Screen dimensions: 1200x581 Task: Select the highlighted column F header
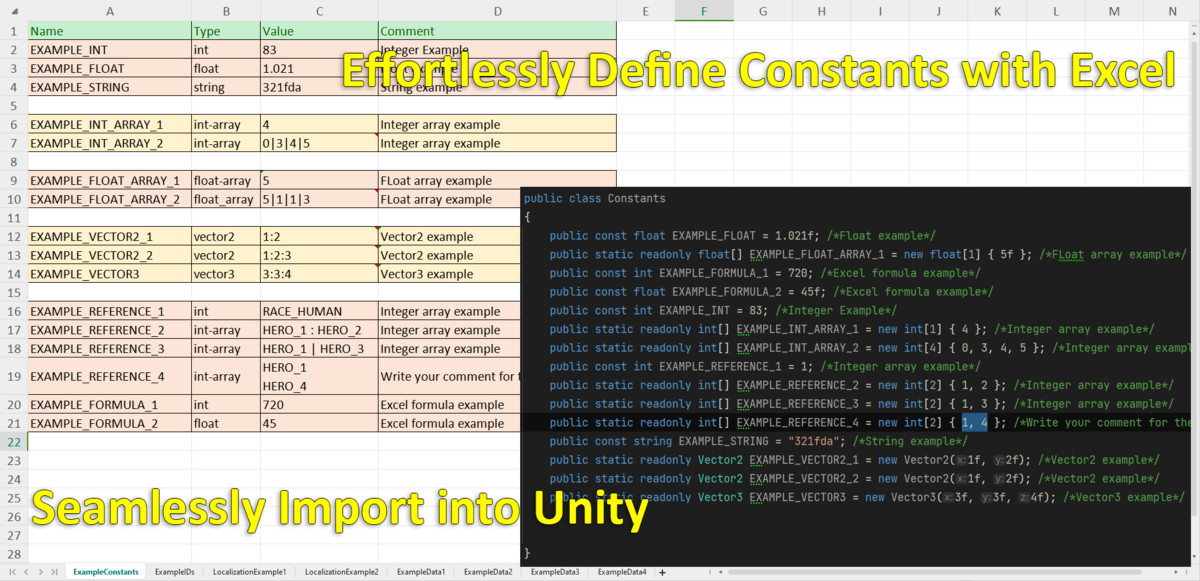[704, 11]
